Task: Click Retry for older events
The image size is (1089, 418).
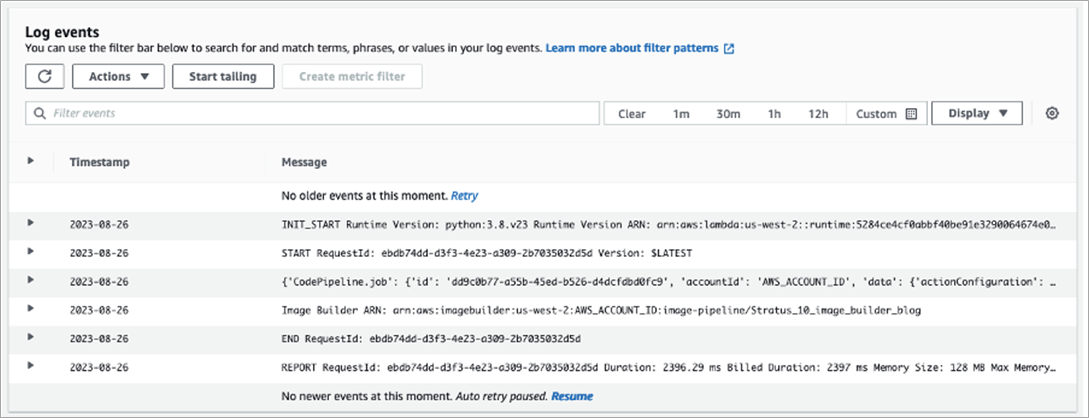Action: point(464,196)
